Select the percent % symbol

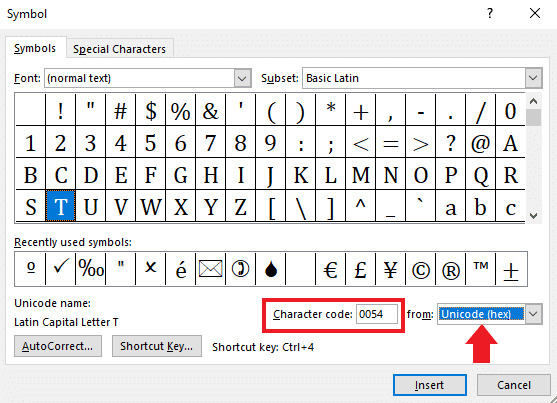pos(180,110)
